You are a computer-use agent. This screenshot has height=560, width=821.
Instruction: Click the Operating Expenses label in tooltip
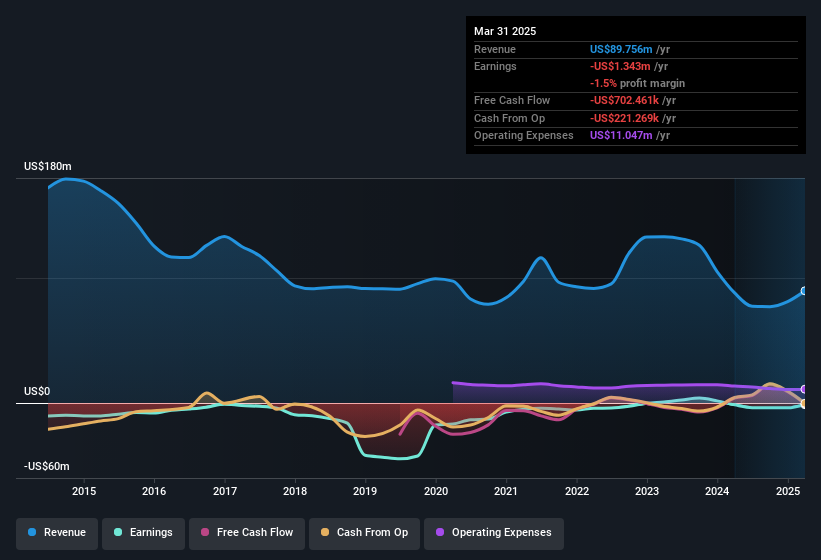524,136
